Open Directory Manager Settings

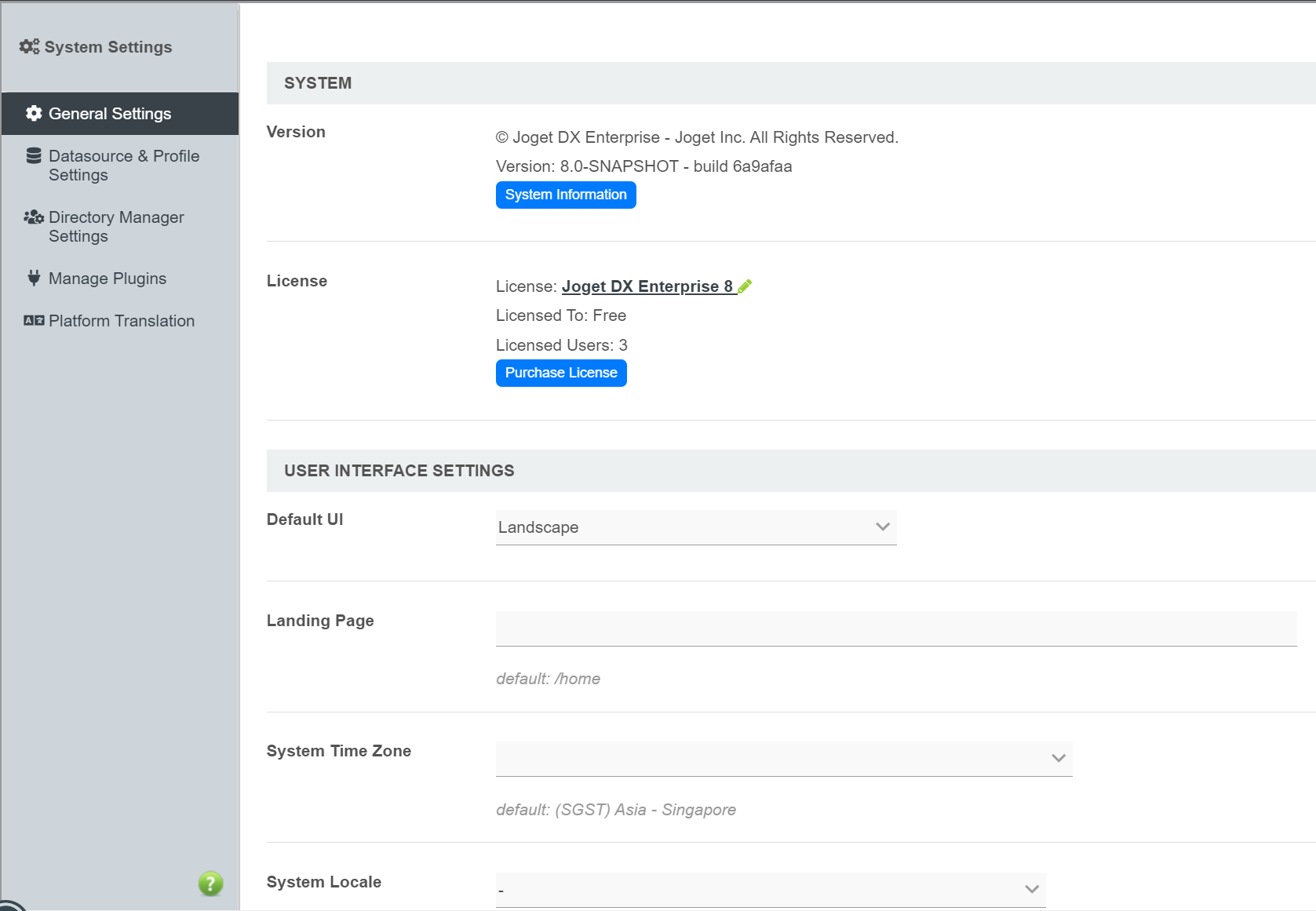click(x=116, y=227)
